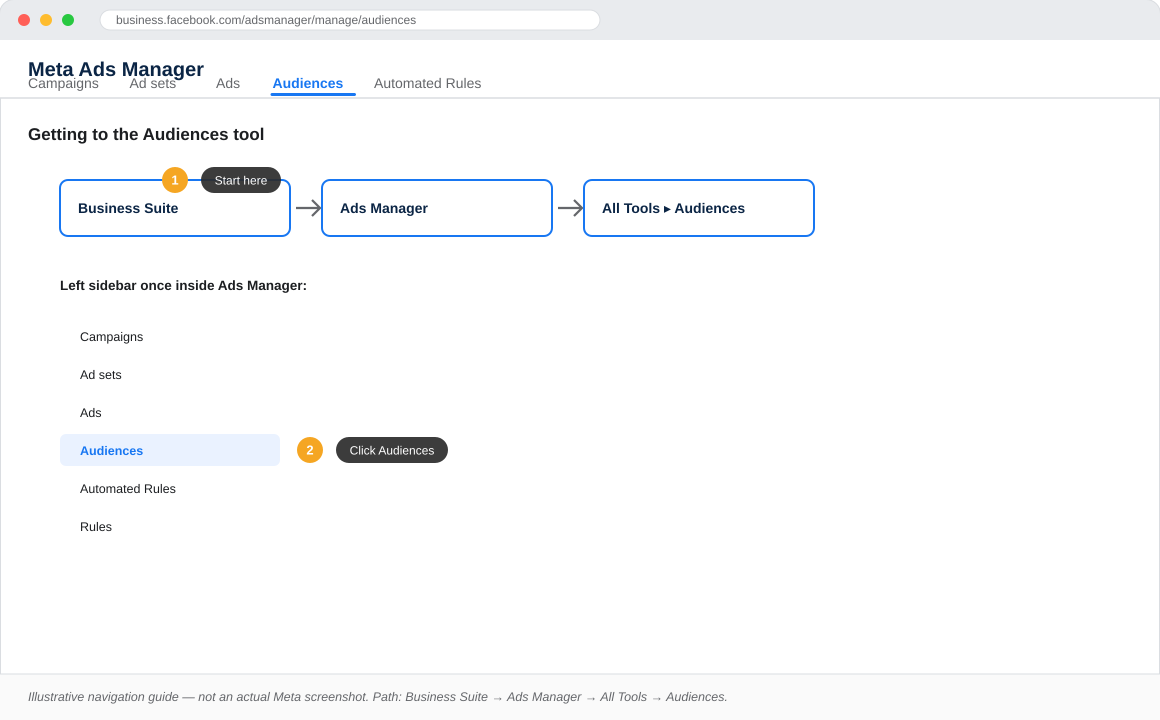1160x720 pixels.
Task: Click the Meta Ads Manager title
Action: coord(115,68)
